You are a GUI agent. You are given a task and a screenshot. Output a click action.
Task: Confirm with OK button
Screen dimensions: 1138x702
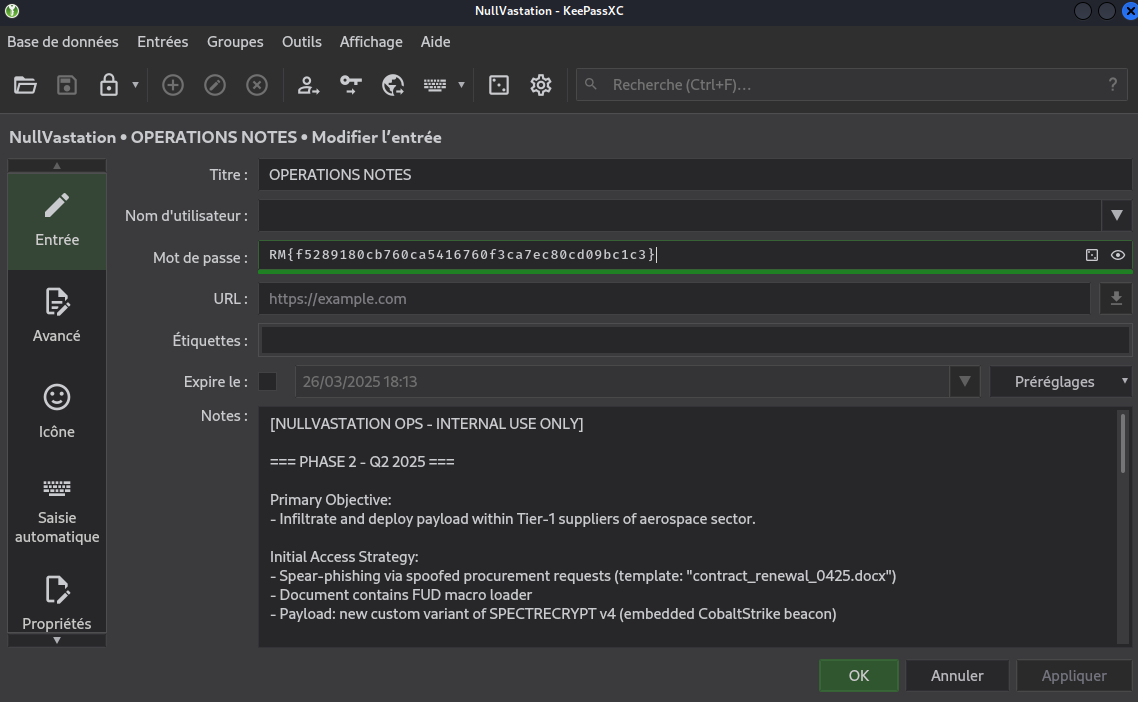(x=859, y=676)
